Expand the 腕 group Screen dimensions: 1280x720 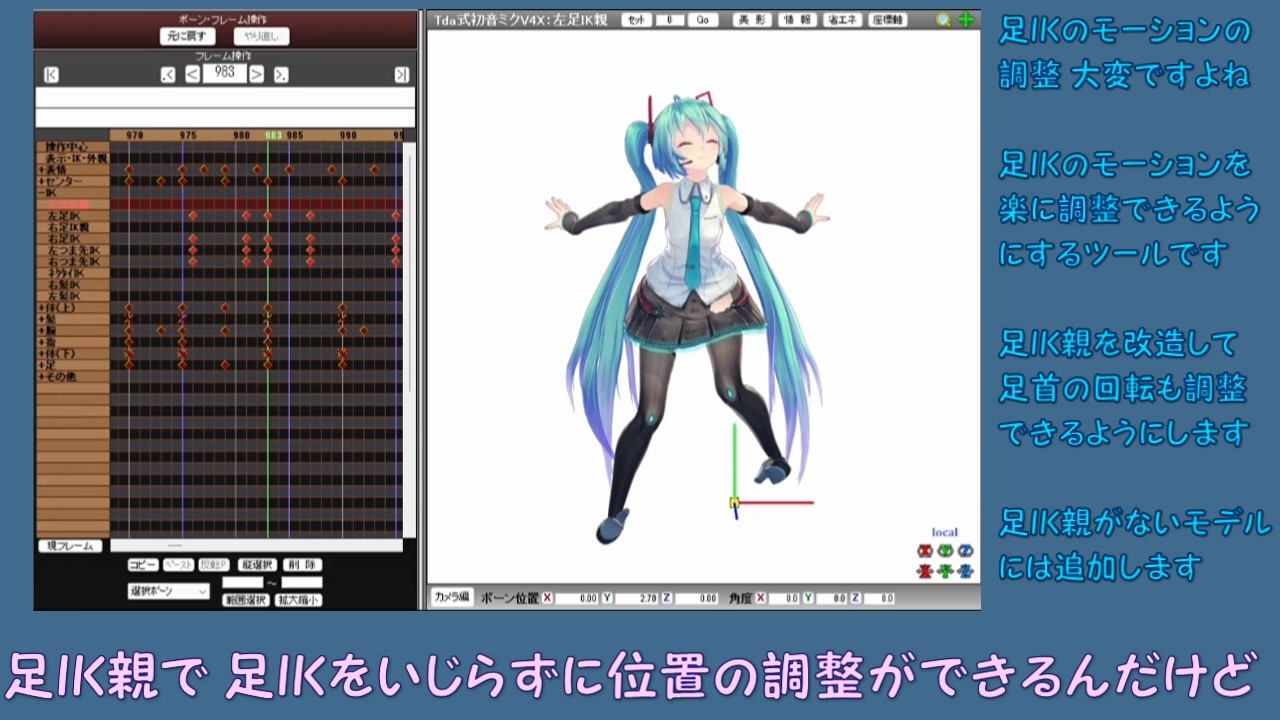point(40,331)
